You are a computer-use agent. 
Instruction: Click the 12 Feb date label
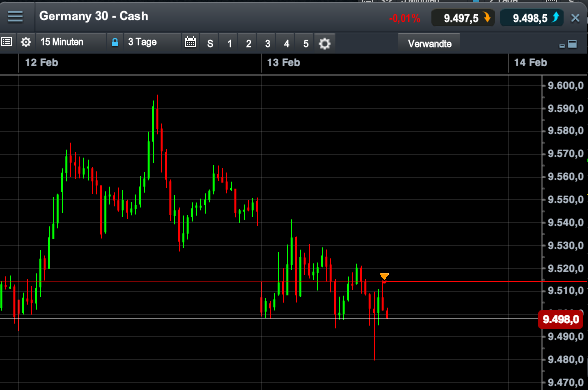coord(42,63)
